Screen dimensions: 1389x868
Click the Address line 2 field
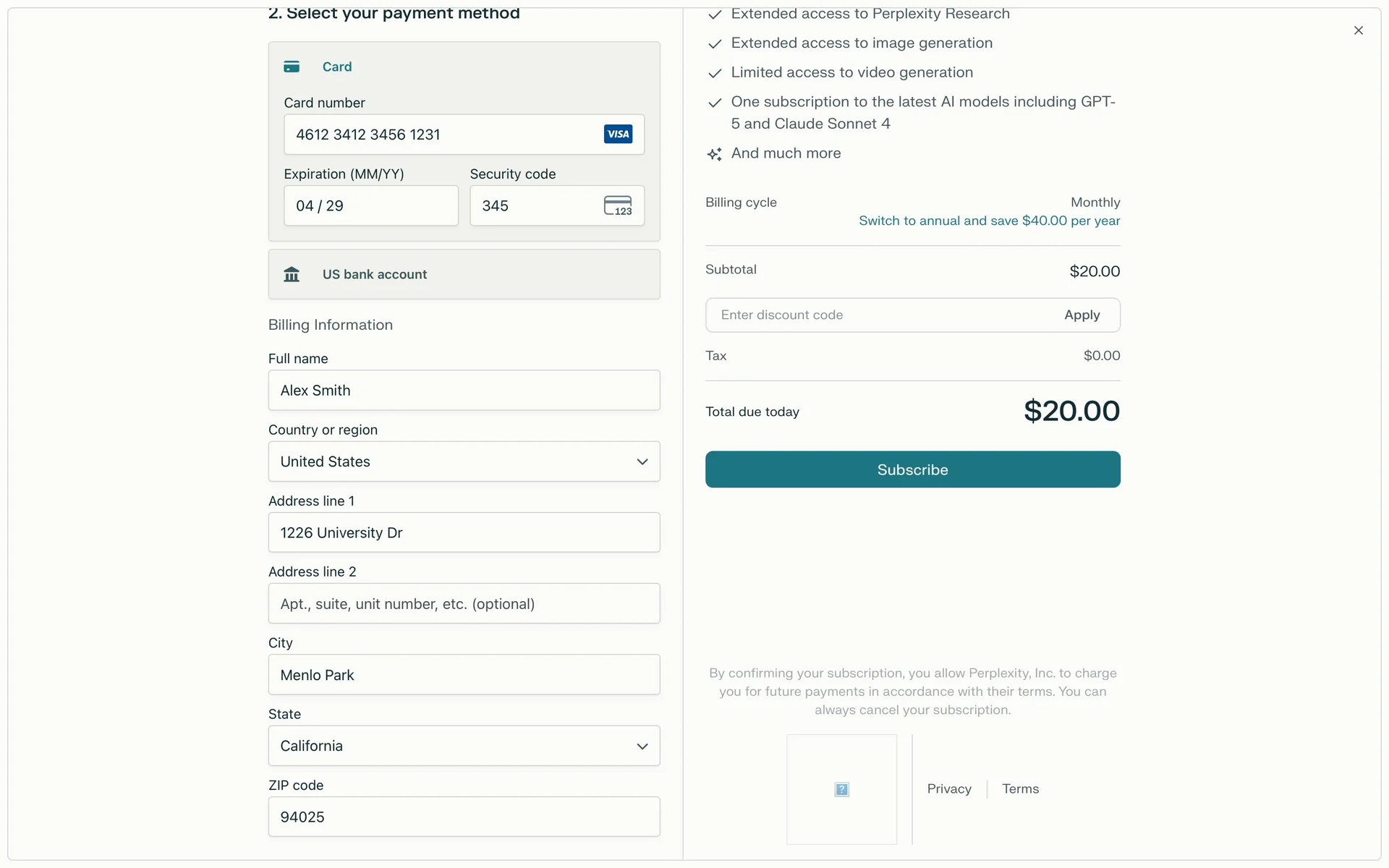(464, 604)
